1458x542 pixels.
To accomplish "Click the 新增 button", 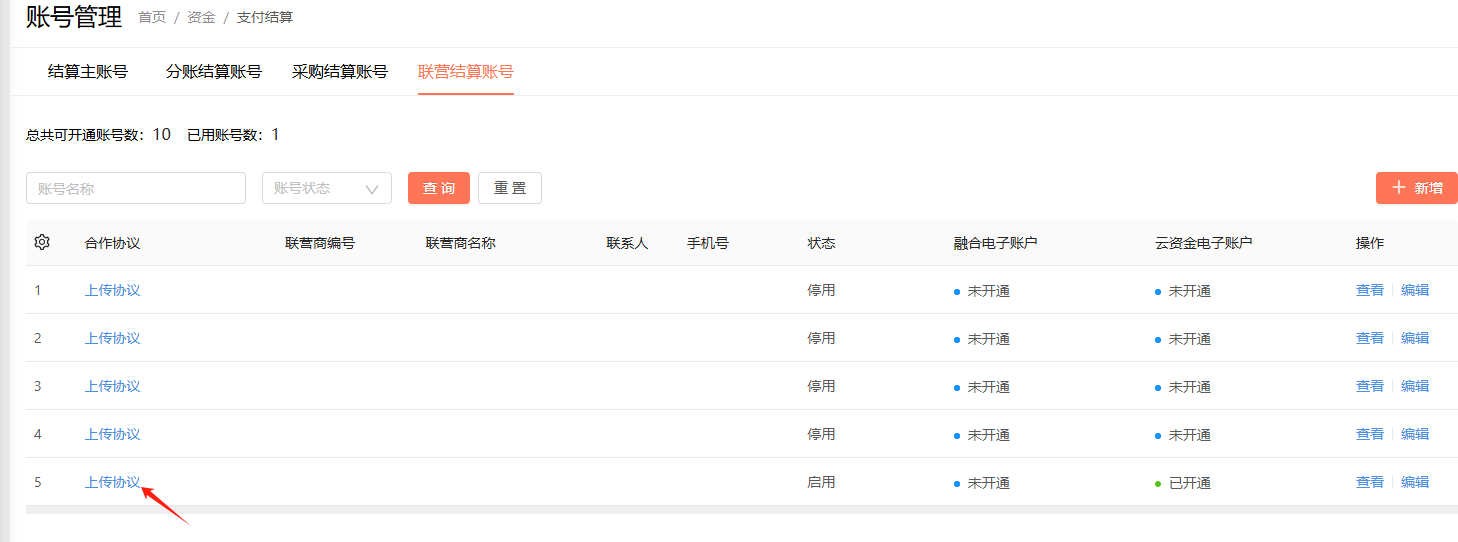I will [x=1417, y=188].
